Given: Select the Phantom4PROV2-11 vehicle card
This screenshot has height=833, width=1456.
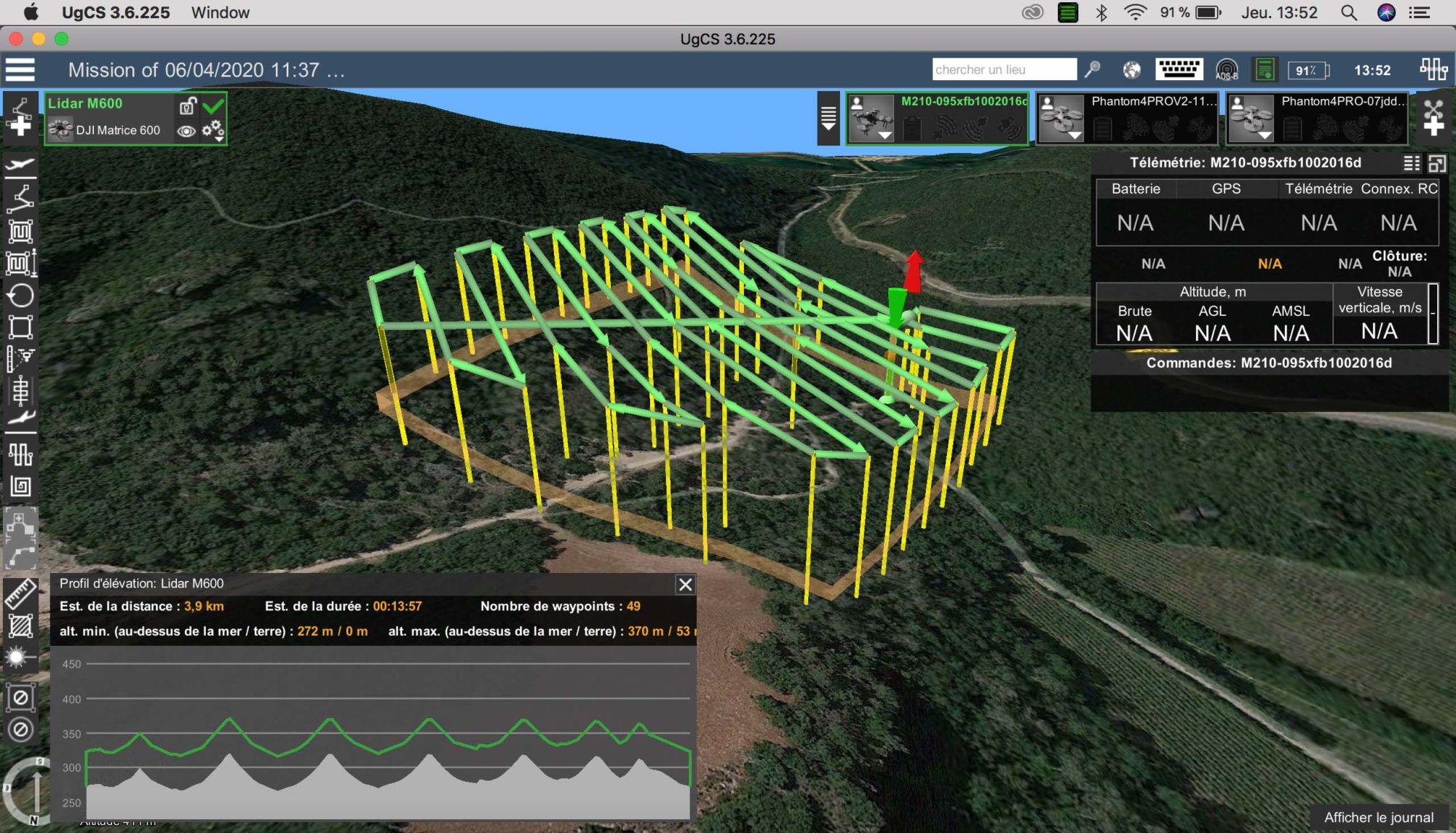Looking at the screenshot, I should pos(1127,118).
